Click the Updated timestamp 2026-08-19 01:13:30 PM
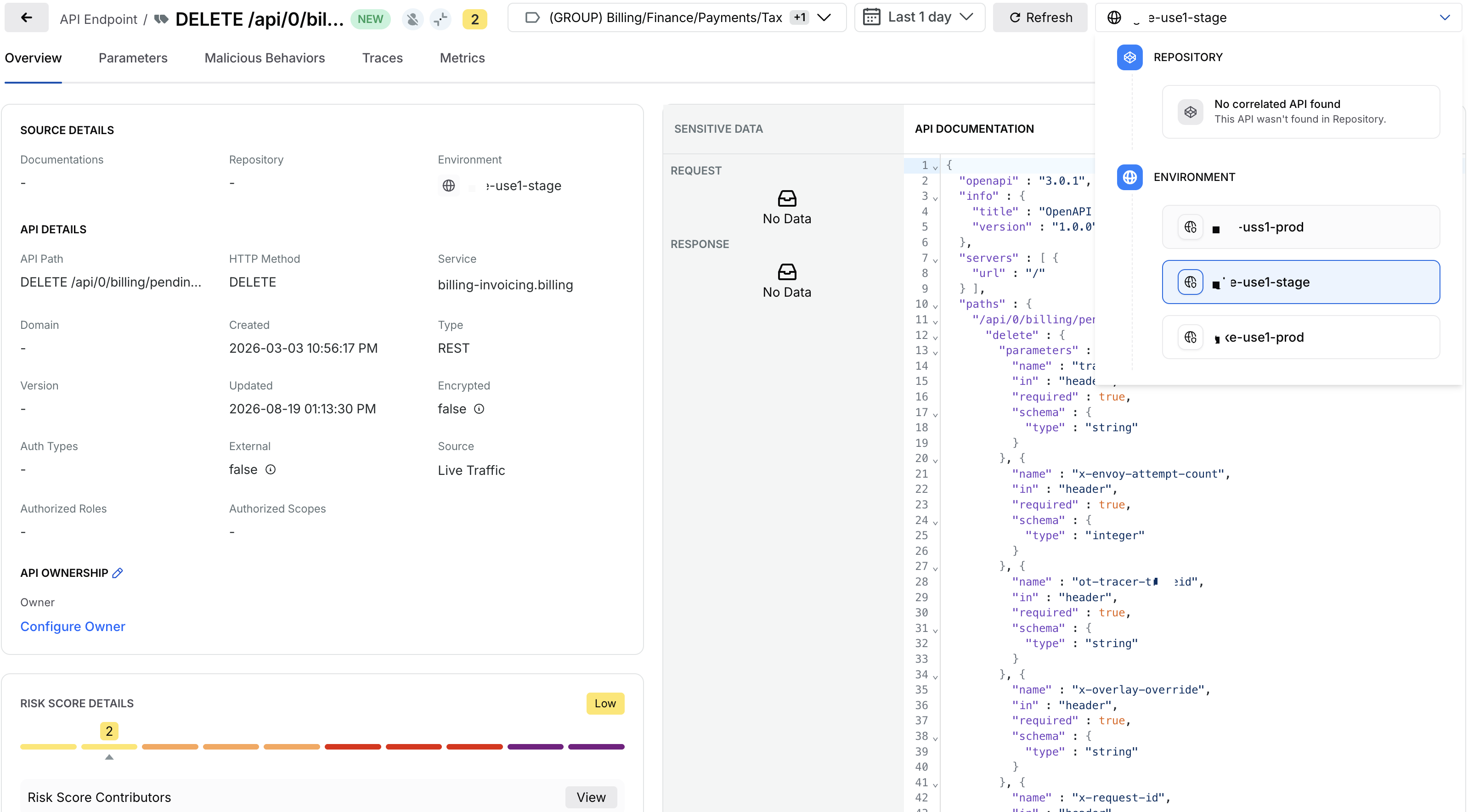The image size is (1468, 812). (x=303, y=409)
